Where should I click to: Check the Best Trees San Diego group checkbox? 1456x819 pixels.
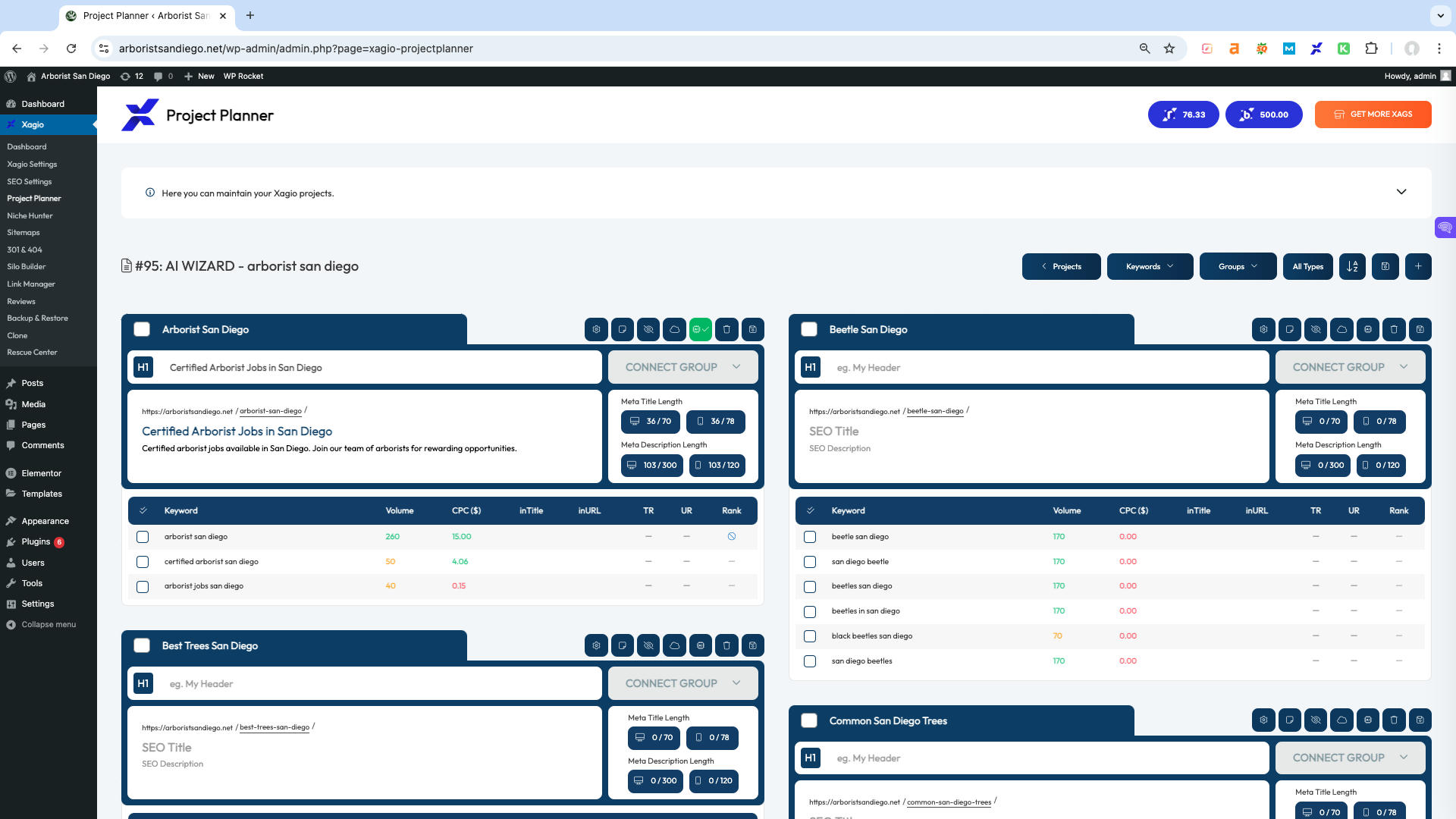click(x=142, y=645)
